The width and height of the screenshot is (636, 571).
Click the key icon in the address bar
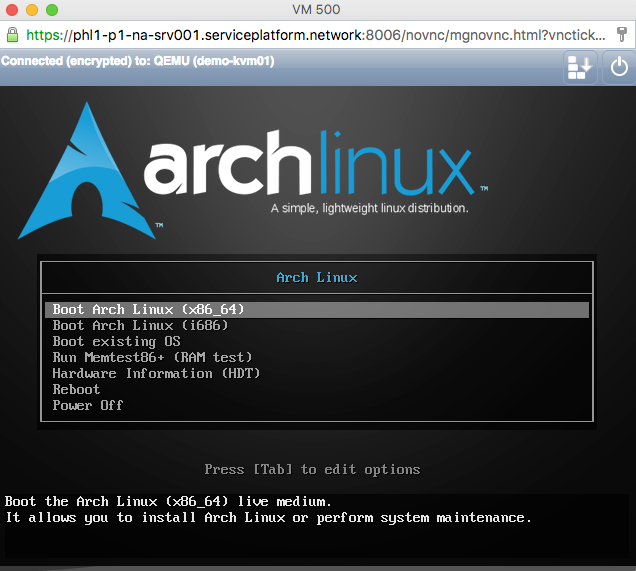621,35
